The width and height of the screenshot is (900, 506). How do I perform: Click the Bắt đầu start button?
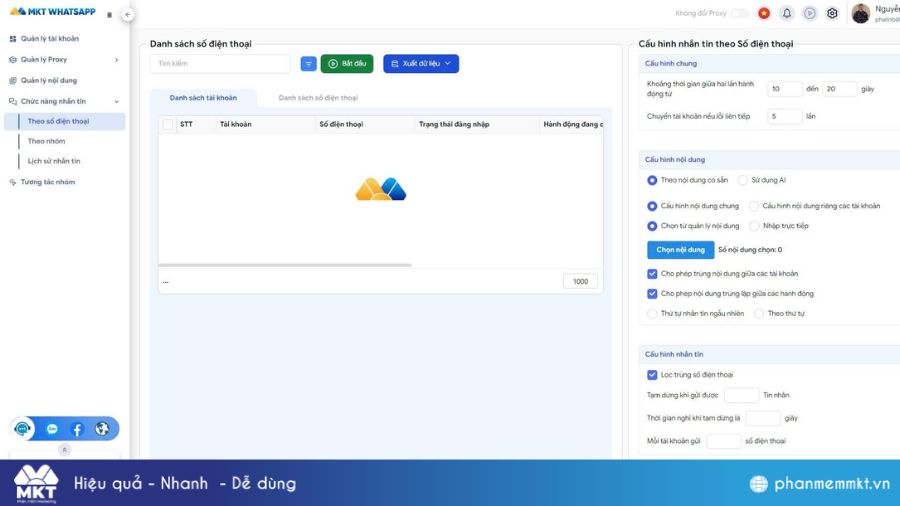click(x=347, y=64)
